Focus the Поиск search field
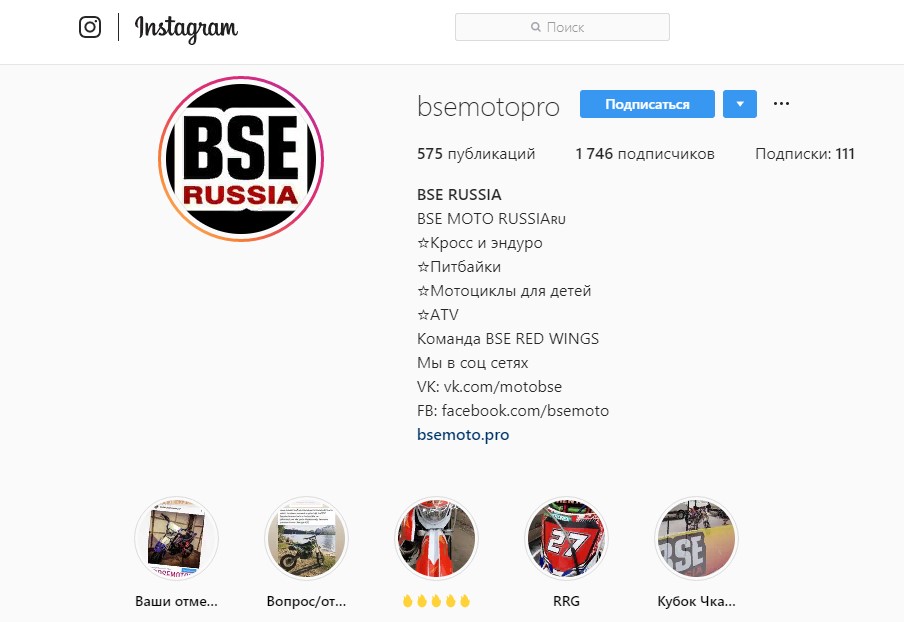This screenshot has height=622, width=904. pos(562,27)
